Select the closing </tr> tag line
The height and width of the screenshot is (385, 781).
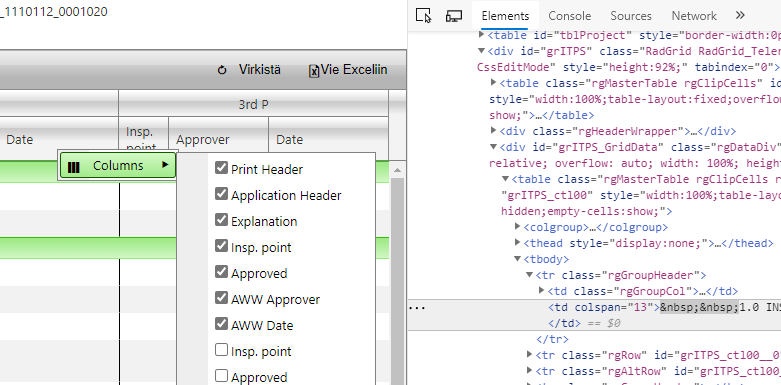click(x=552, y=339)
